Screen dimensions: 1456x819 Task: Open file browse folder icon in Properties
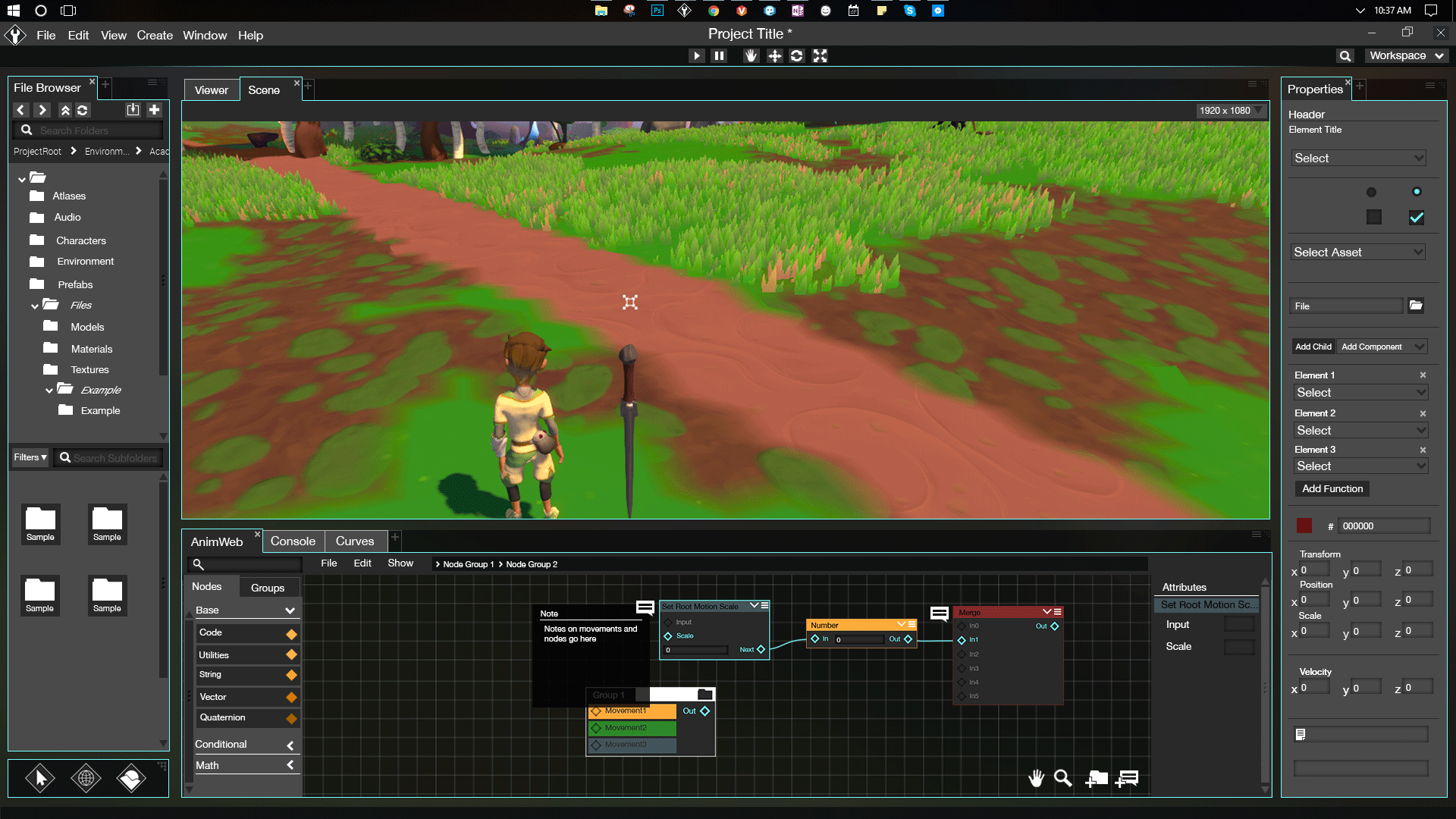coord(1416,306)
